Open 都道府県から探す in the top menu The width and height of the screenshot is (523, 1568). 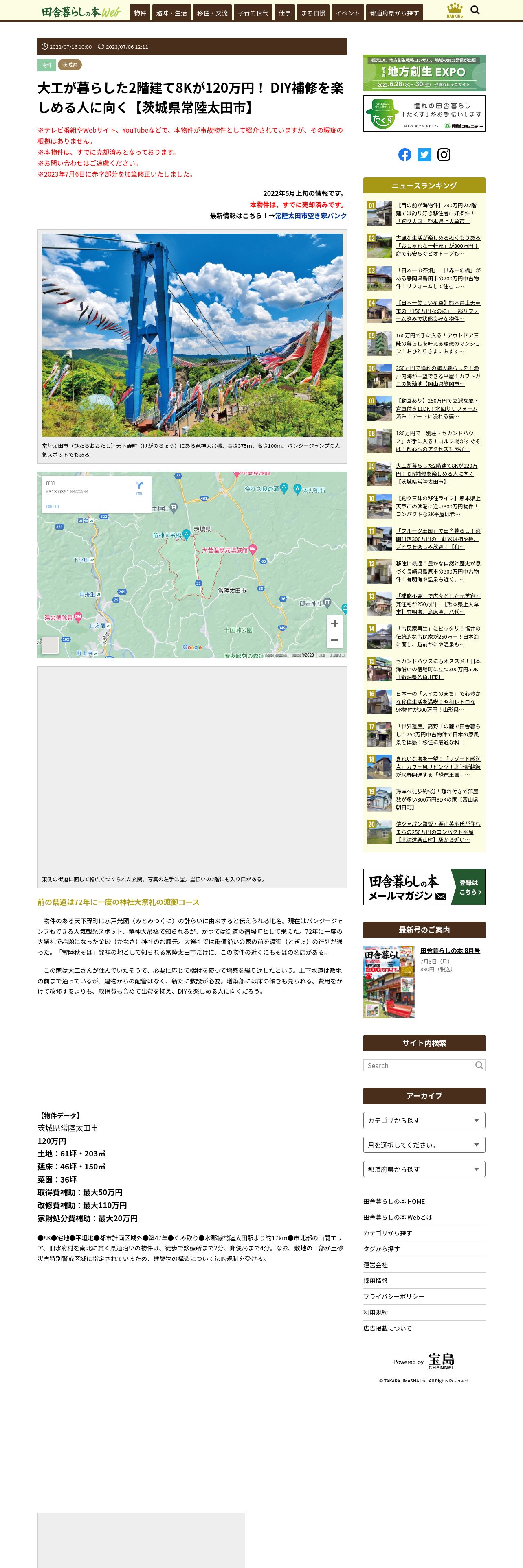395,13
